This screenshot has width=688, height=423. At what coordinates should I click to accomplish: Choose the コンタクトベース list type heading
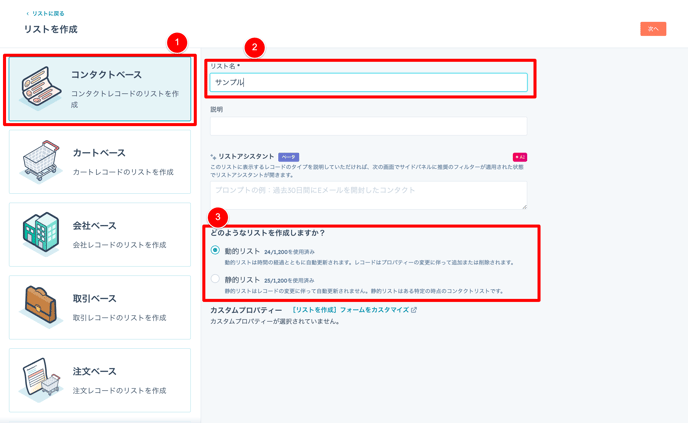click(107, 75)
